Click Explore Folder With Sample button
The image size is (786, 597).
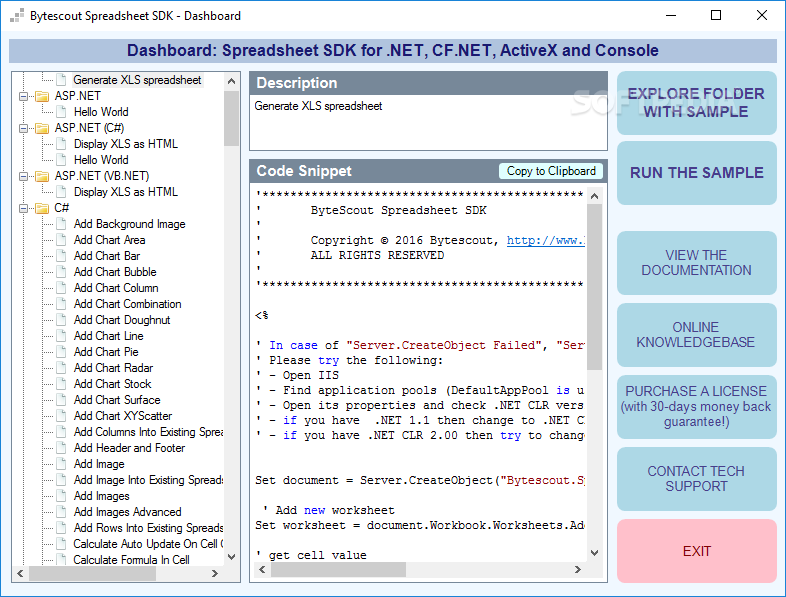click(696, 103)
